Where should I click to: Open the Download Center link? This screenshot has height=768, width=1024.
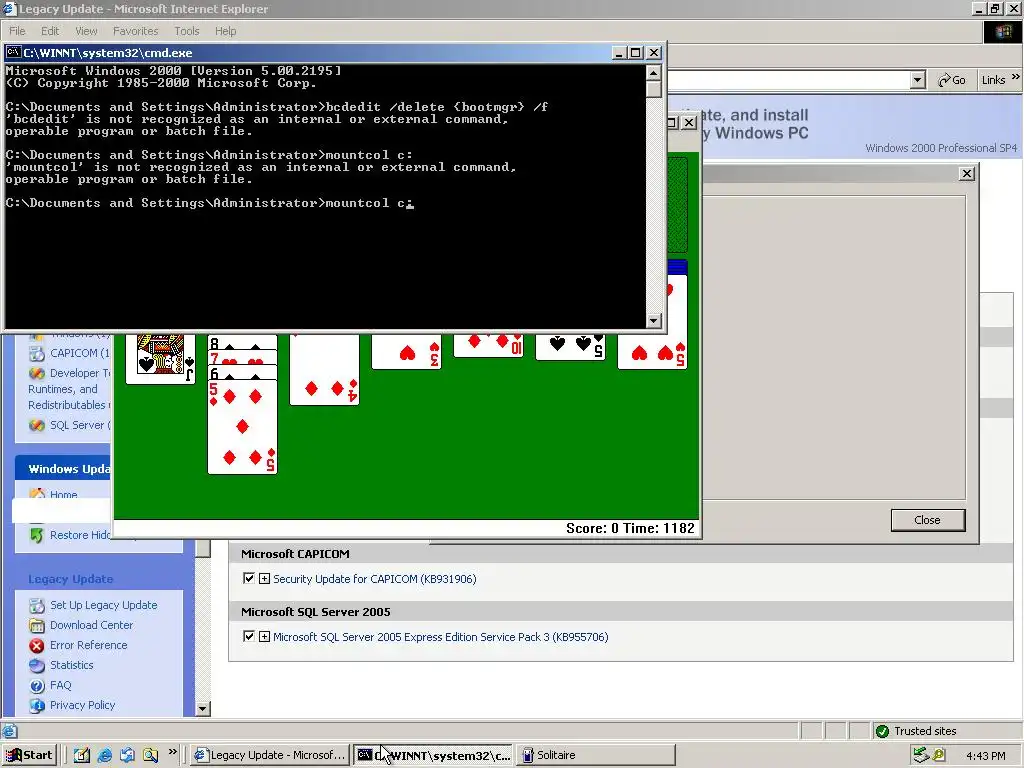[x=91, y=625]
